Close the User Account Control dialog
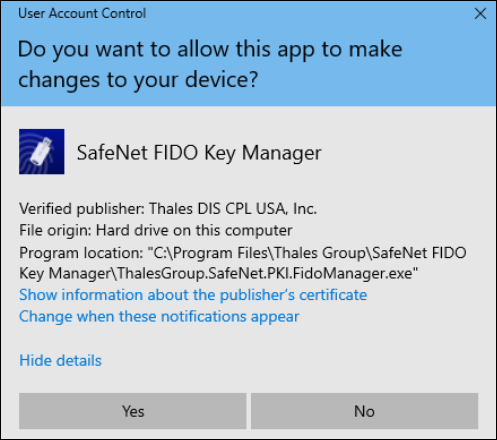 [x=480, y=14]
